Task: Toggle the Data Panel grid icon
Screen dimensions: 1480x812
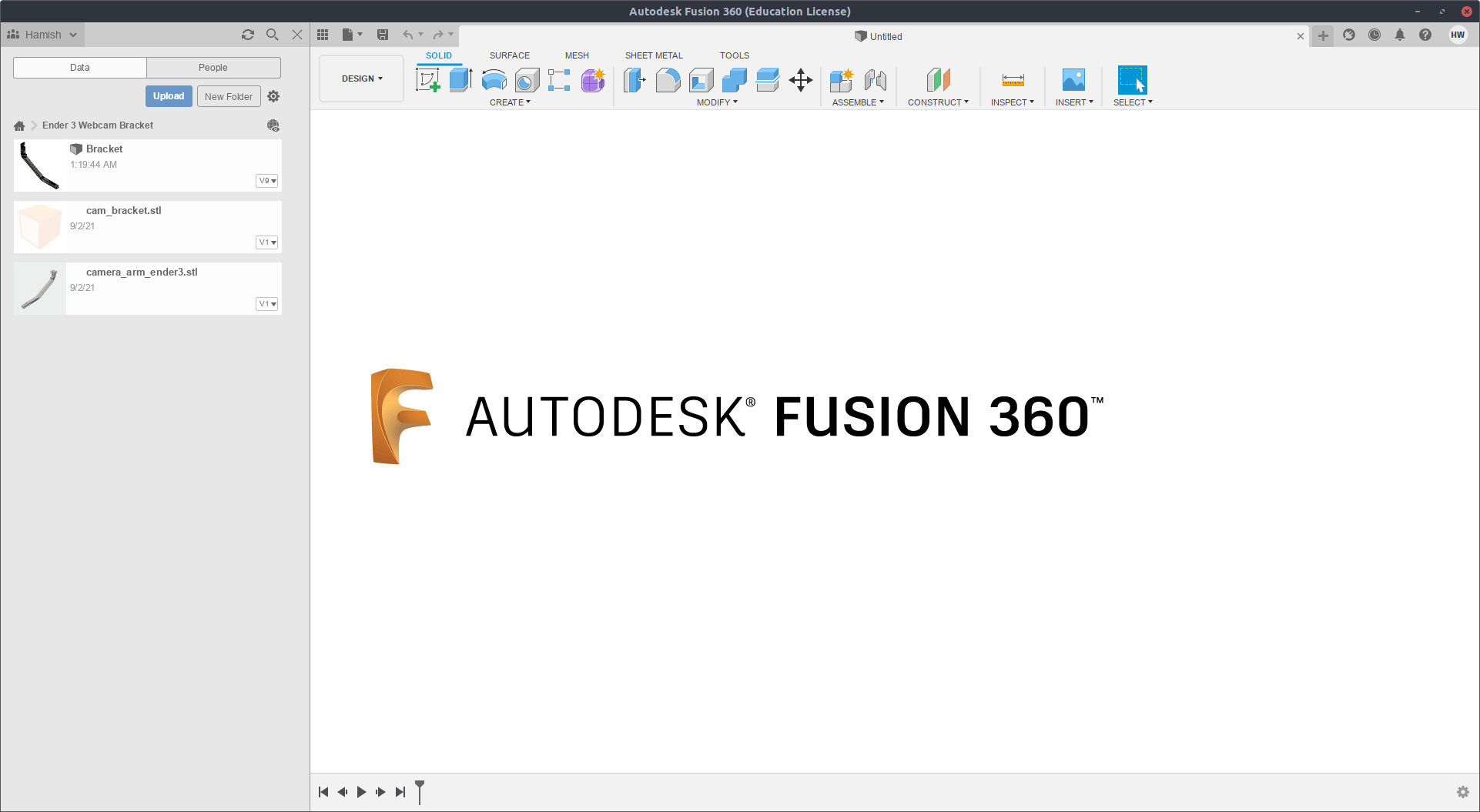Action: 323,35
